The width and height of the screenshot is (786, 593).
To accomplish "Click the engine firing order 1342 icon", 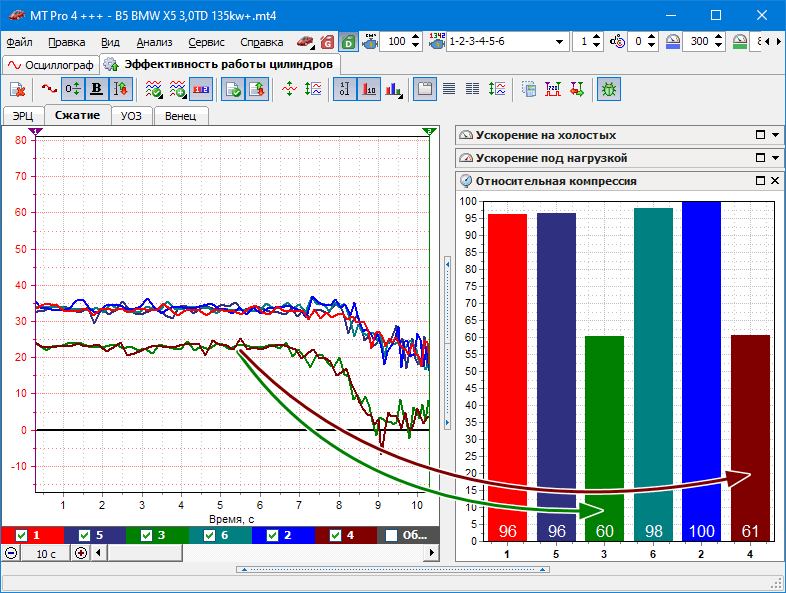I will coord(437,42).
